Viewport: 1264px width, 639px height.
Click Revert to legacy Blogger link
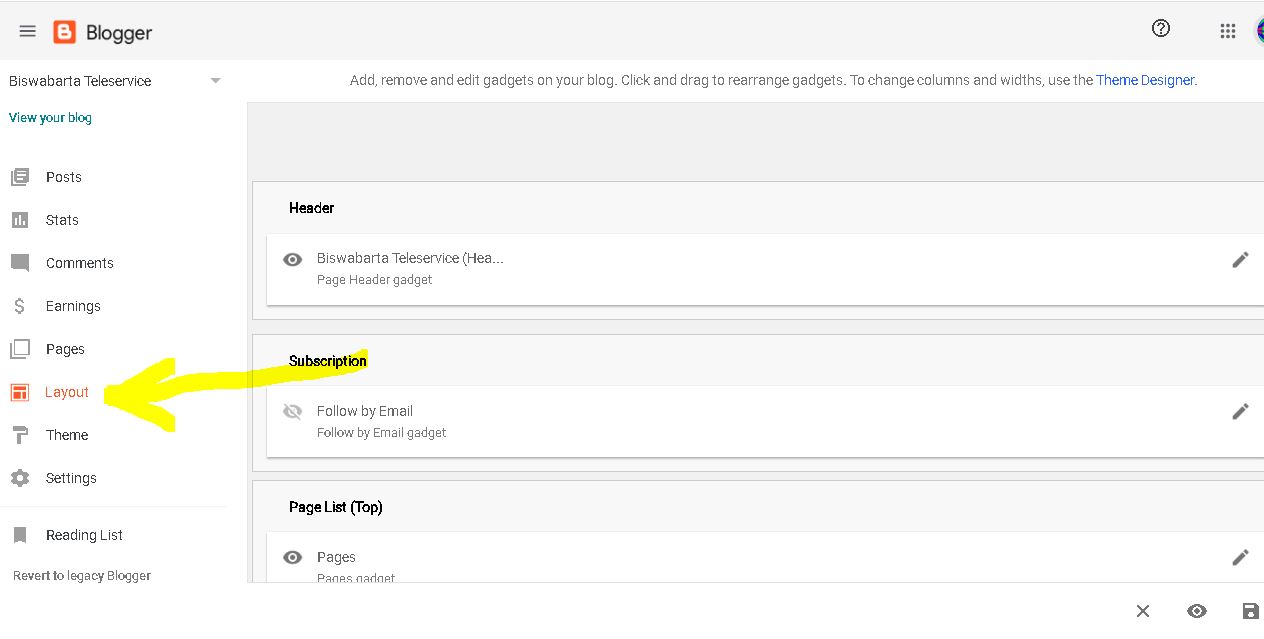[82, 576]
